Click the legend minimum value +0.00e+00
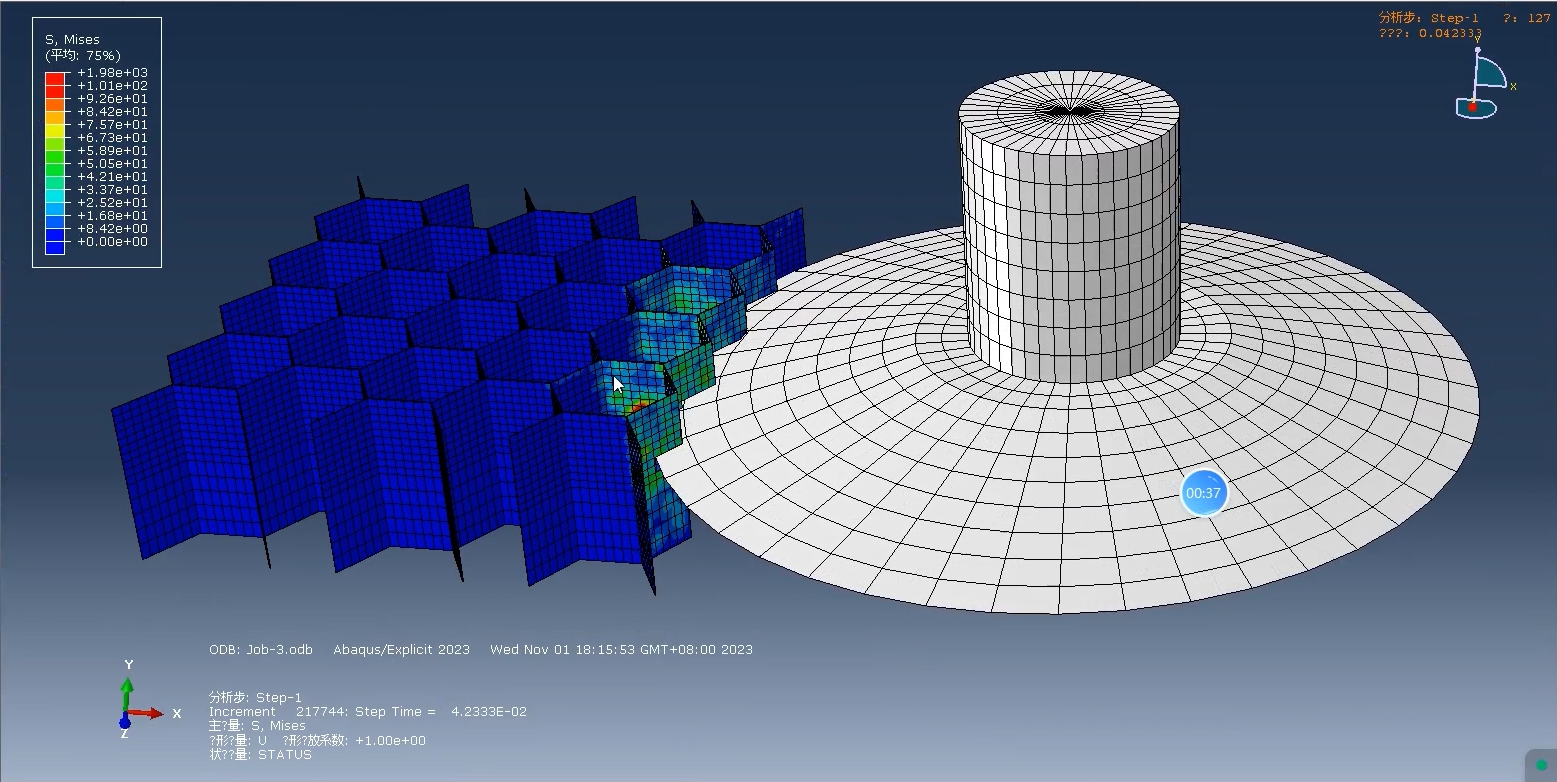The height and width of the screenshot is (782, 1557). coord(112,242)
